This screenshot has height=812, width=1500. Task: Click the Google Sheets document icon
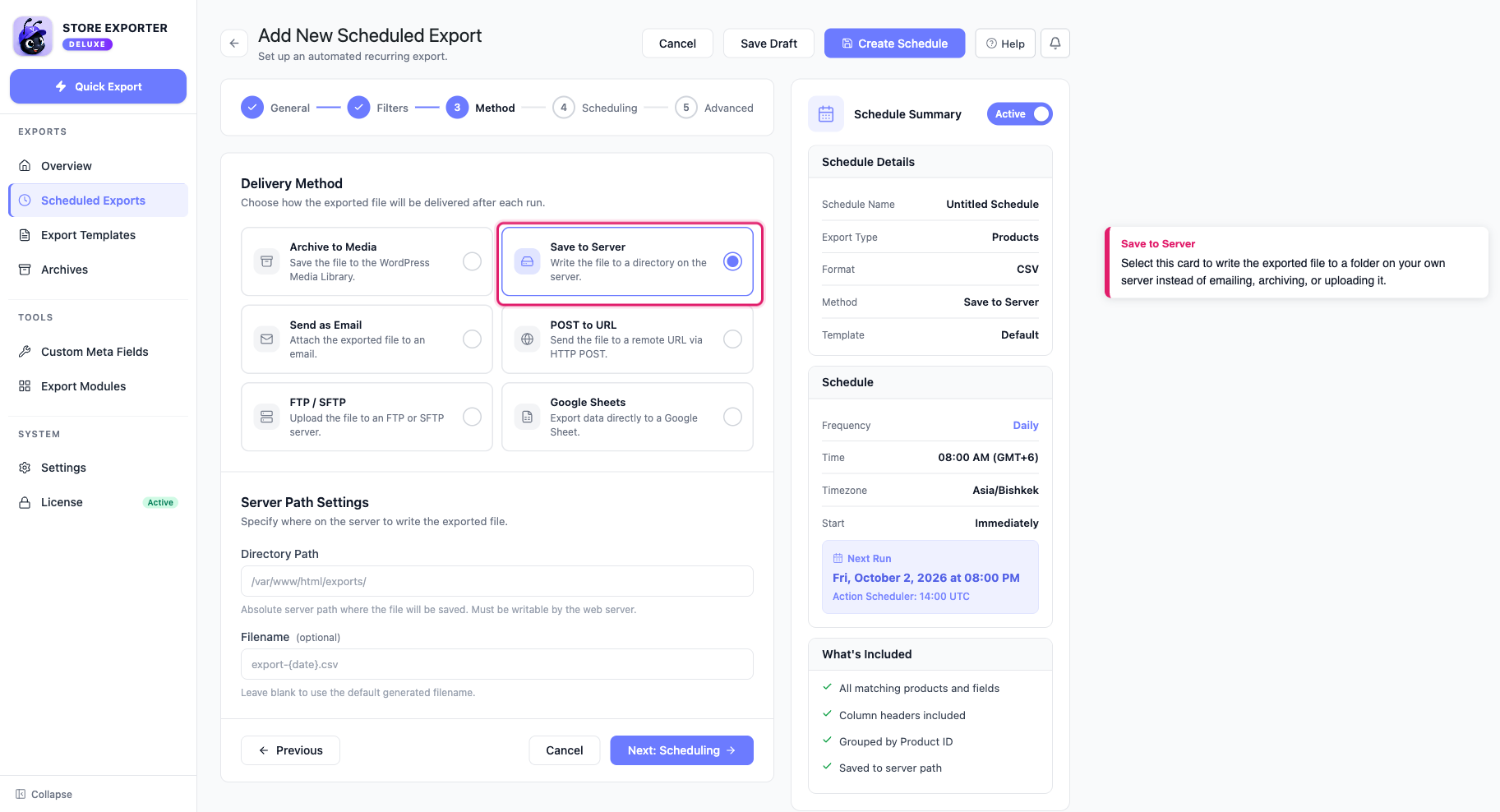coord(527,417)
